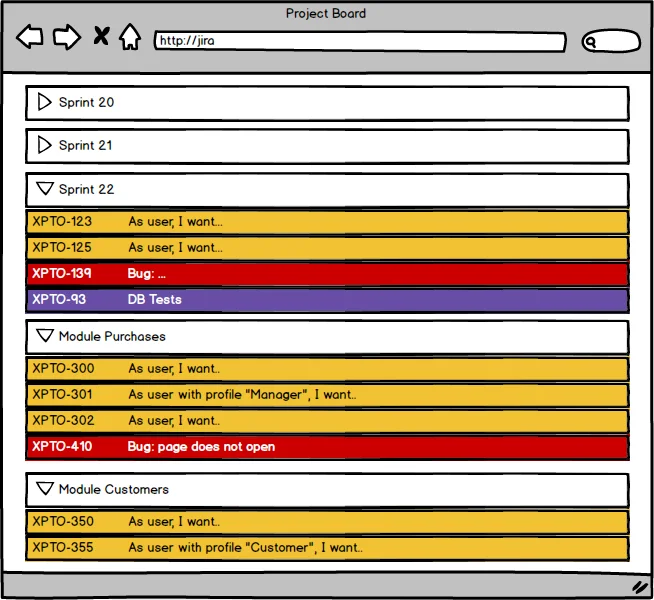Open issue XPTO-300
Screen dimensions: 654x600
(327, 369)
